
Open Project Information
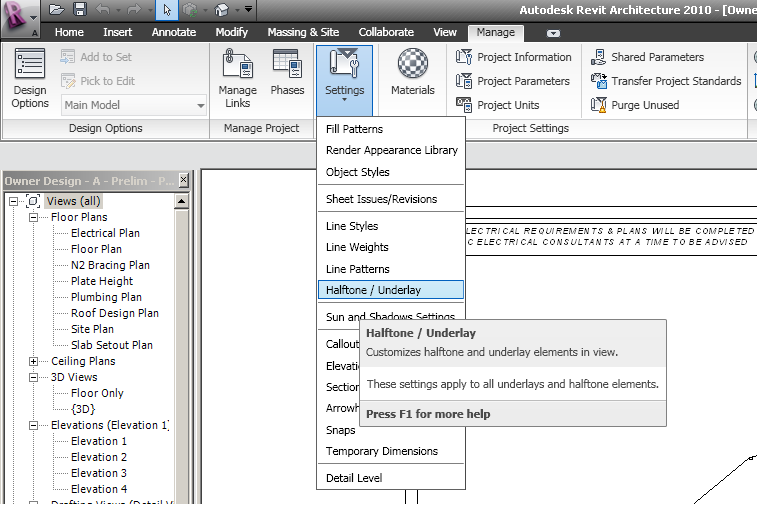pos(514,57)
